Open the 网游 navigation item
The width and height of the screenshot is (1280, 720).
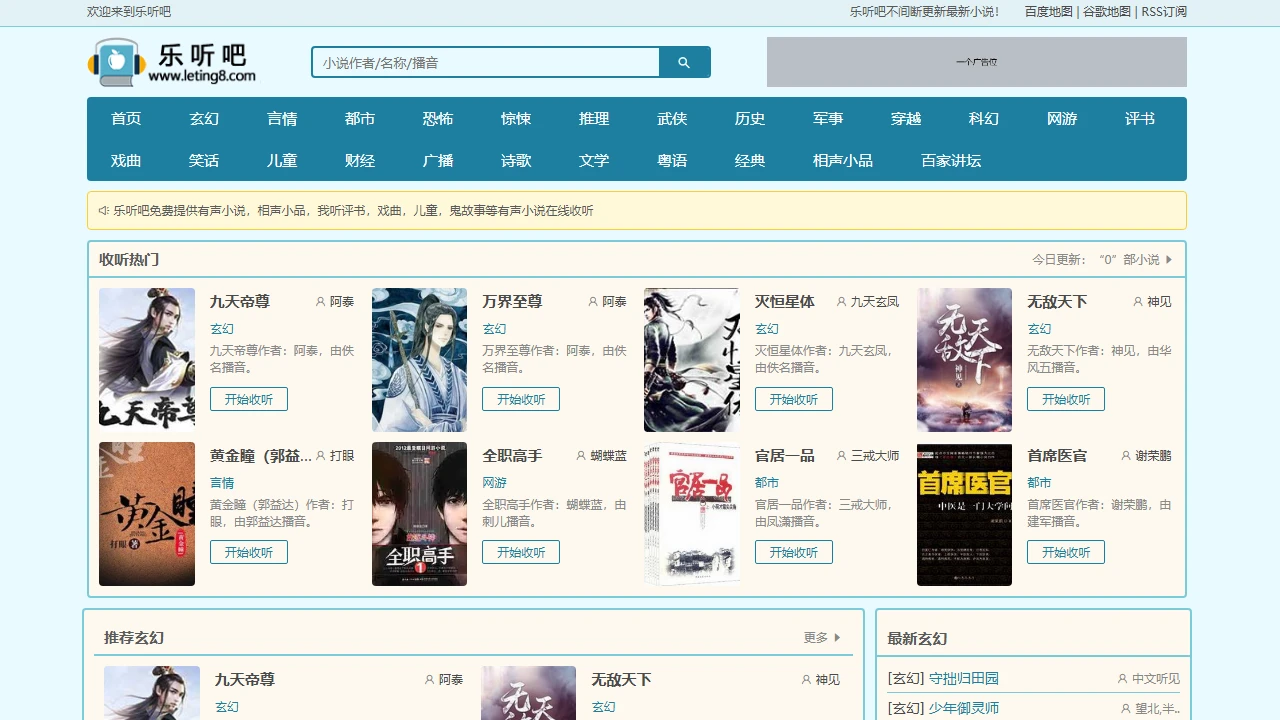pyautogui.click(x=1062, y=118)
